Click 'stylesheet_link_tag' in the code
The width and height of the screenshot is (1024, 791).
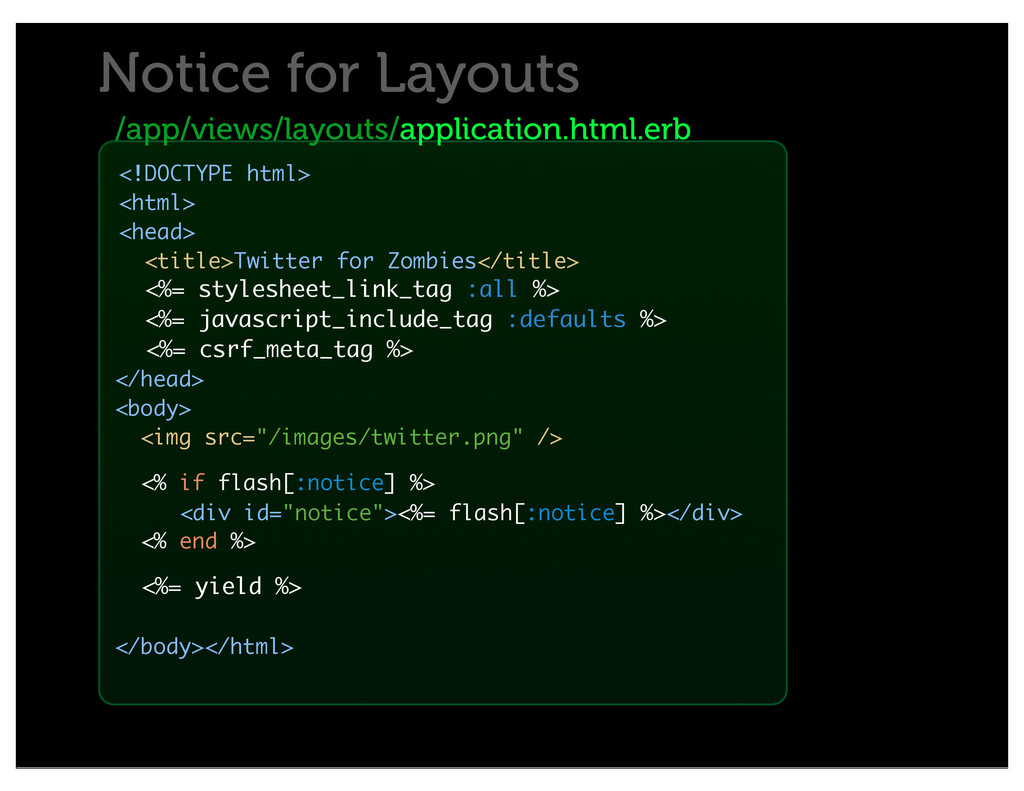325,289
